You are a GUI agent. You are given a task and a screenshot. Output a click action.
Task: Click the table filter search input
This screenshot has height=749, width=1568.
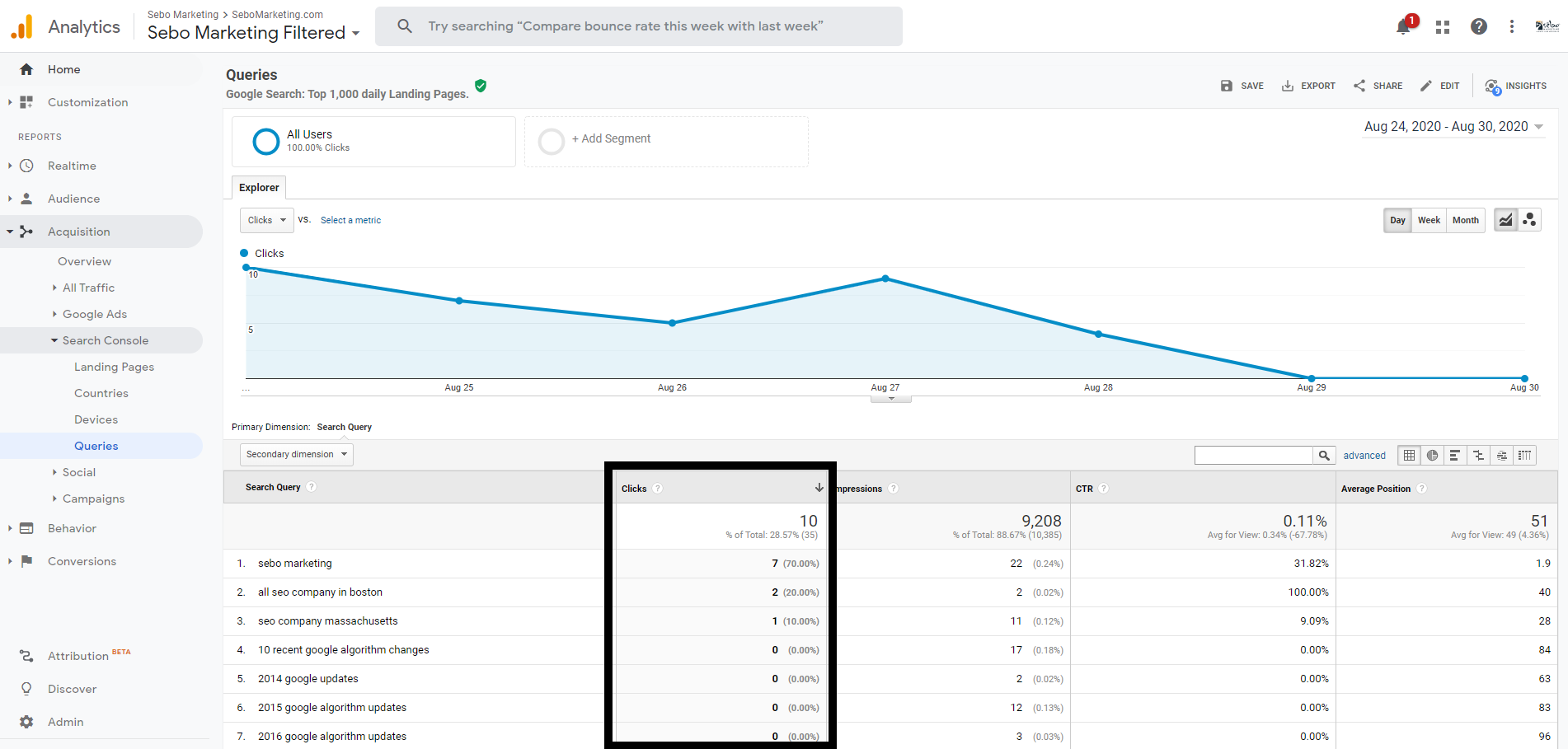pyautogui.click(x=1253, y=455)
